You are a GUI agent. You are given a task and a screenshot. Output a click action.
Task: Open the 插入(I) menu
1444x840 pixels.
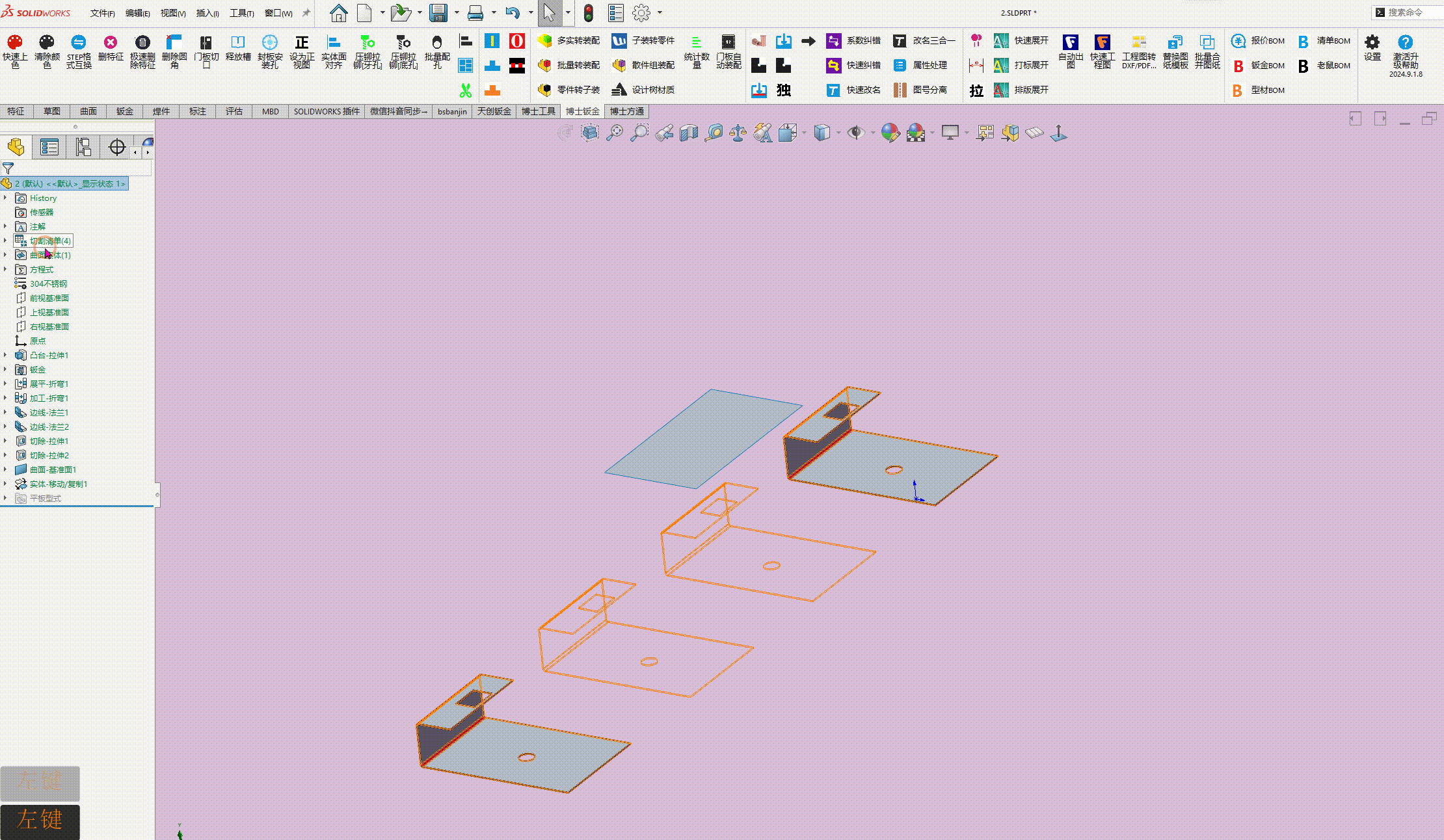pos(207,13)
